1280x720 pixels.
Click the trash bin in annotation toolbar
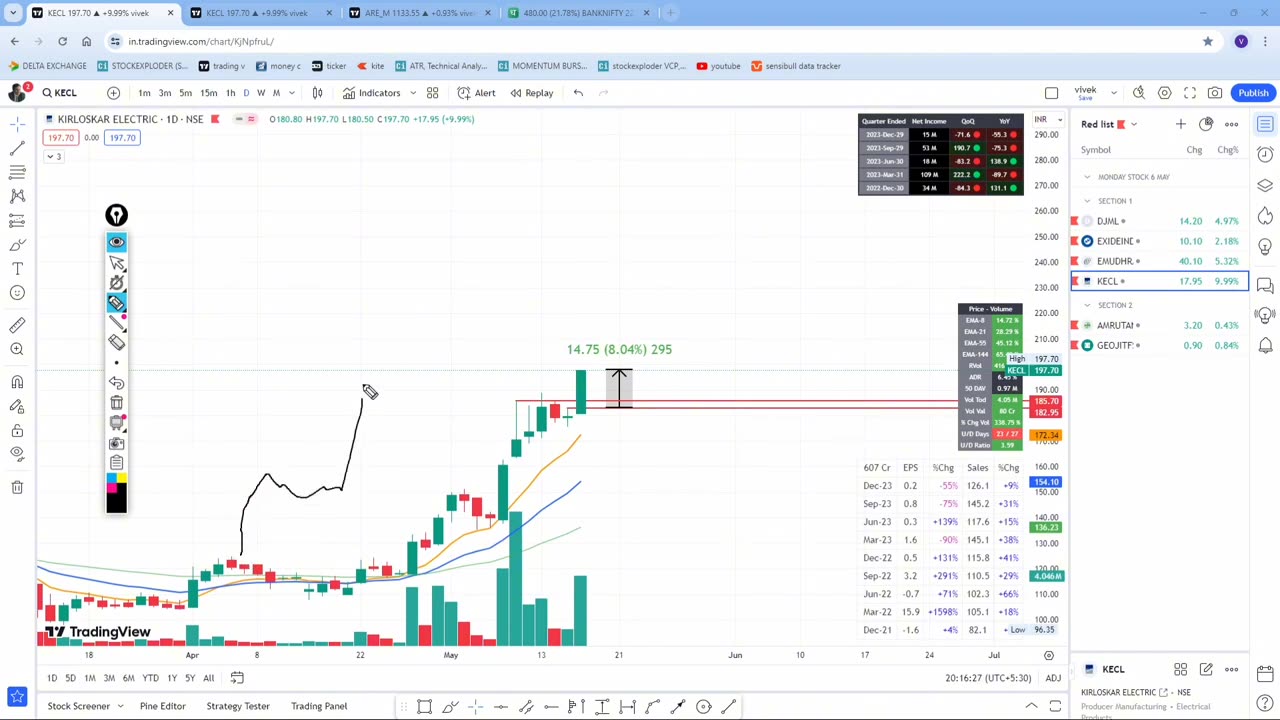116,403
